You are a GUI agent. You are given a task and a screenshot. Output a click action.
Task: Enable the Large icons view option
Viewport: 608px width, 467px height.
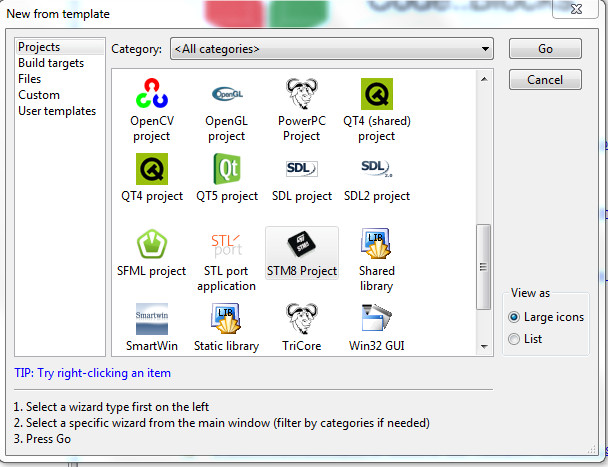(546, 317)
